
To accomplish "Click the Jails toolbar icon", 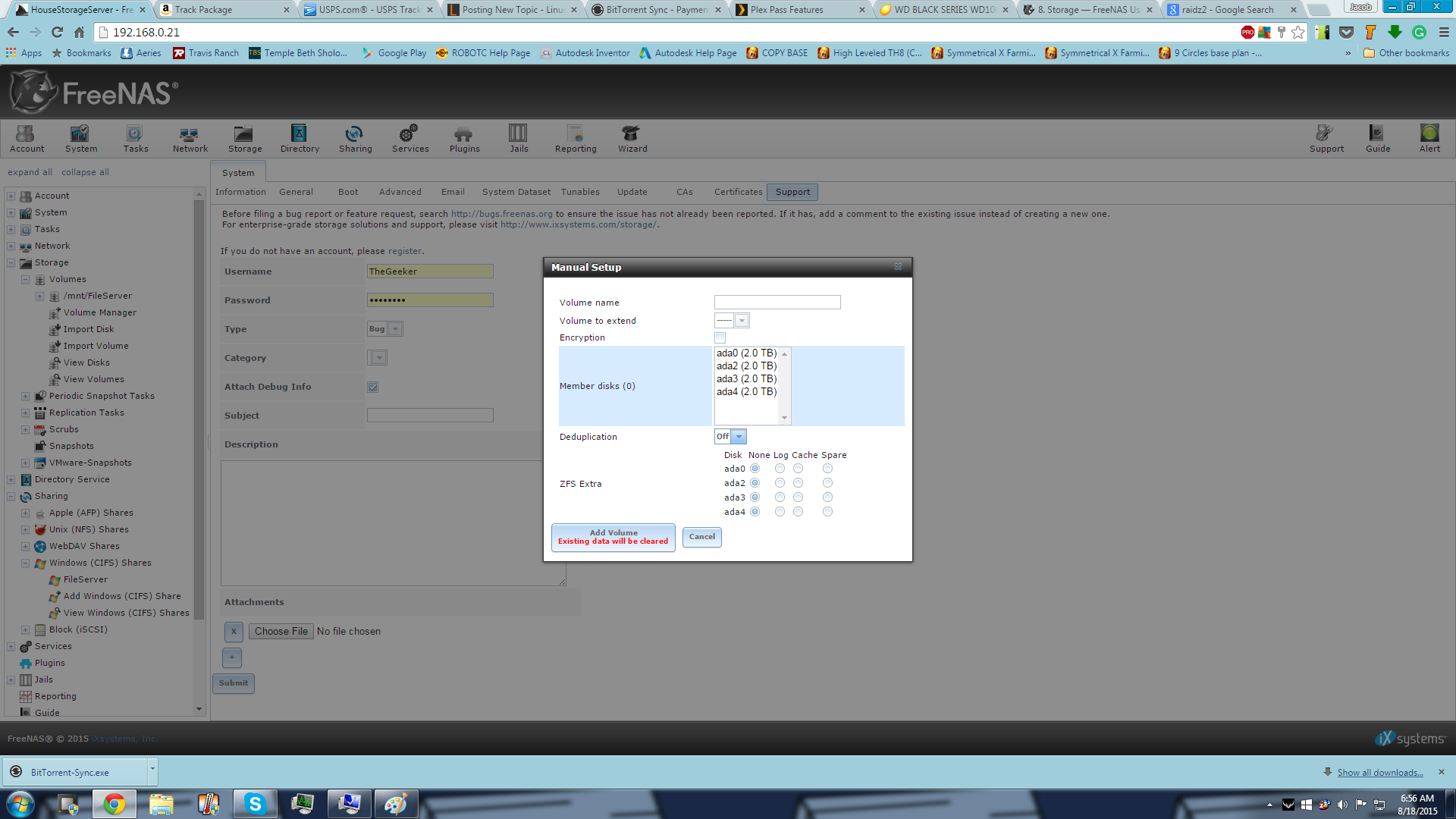I will tap(519, 138).
